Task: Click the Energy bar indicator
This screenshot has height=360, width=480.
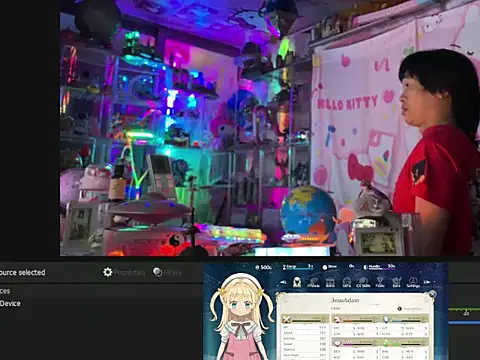Action: 298,267
